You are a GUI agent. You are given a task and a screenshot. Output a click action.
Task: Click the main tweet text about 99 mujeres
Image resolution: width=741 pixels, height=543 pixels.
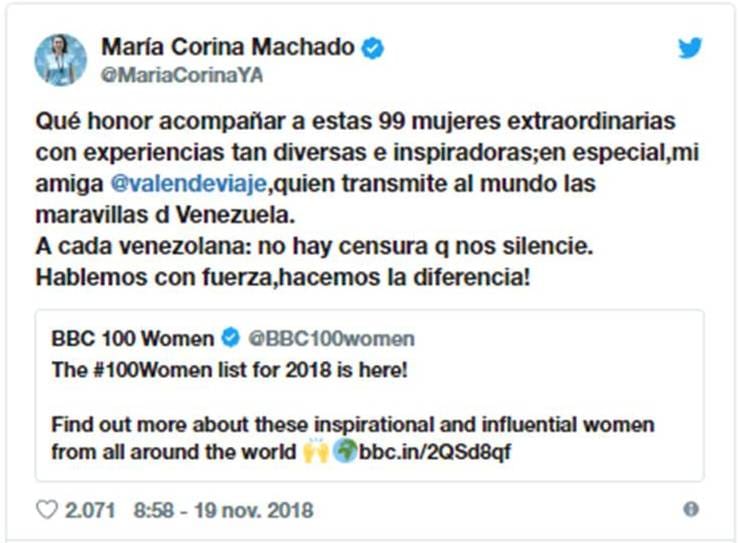pos(367,199)
